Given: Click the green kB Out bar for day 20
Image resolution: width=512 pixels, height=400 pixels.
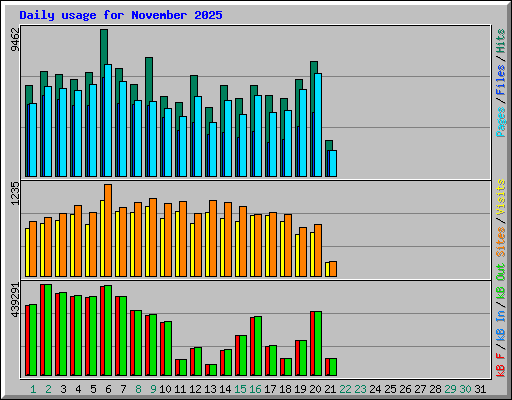Looking at the screenshot, I should click(318, 344).
